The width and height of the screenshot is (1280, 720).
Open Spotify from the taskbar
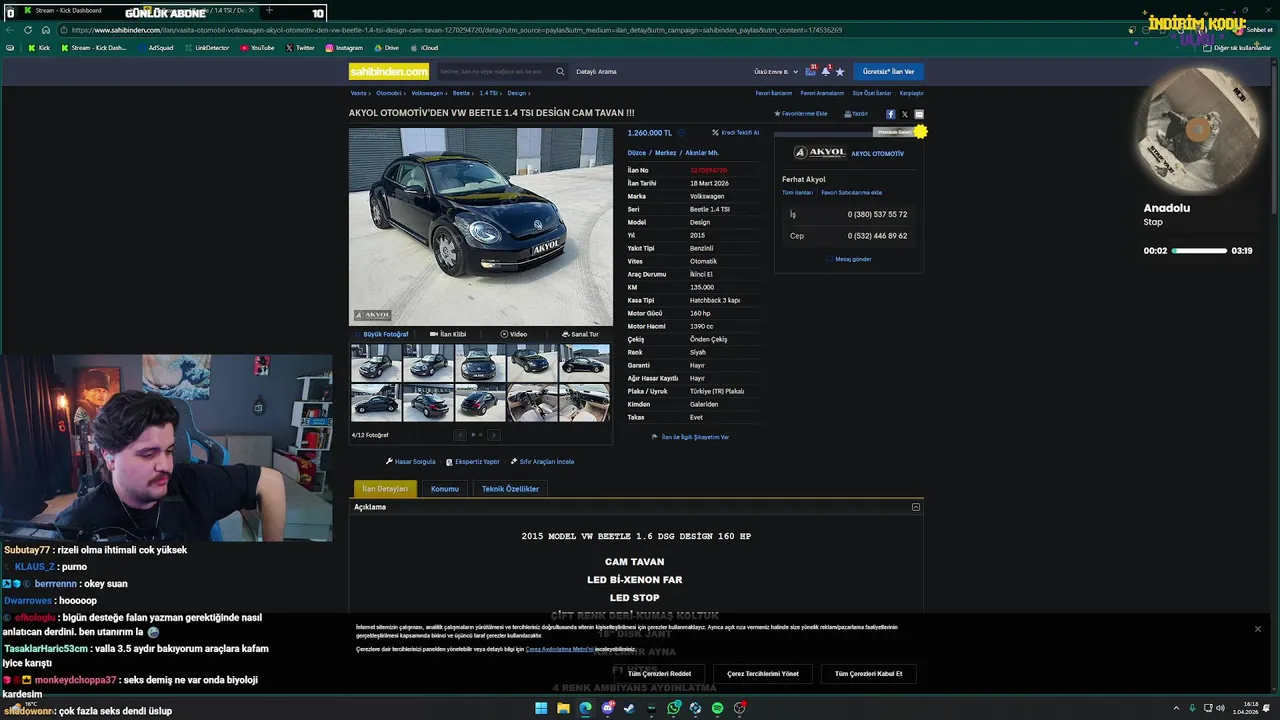point(717,708)
